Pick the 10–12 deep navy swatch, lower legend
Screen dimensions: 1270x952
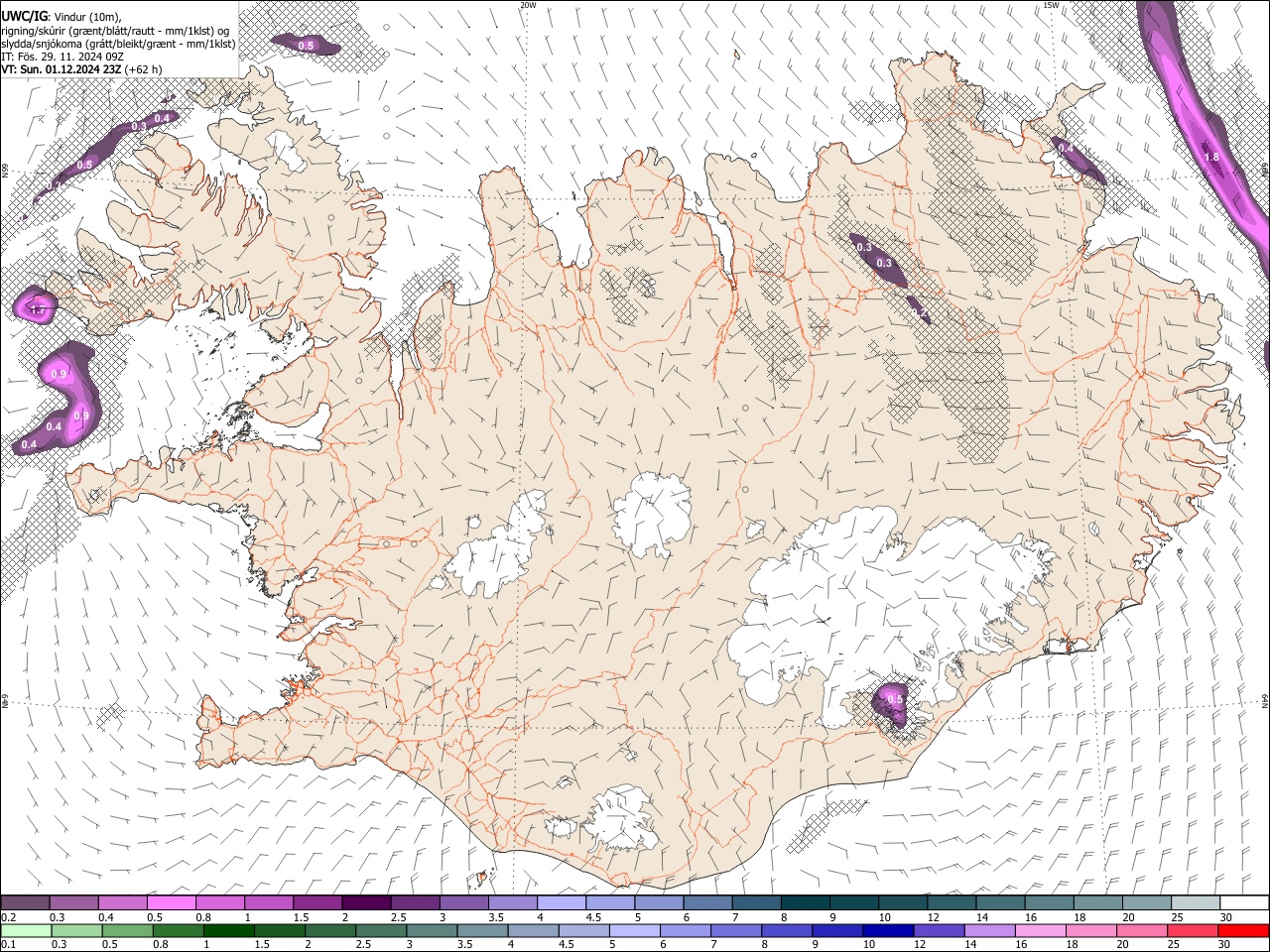point(888,931)
